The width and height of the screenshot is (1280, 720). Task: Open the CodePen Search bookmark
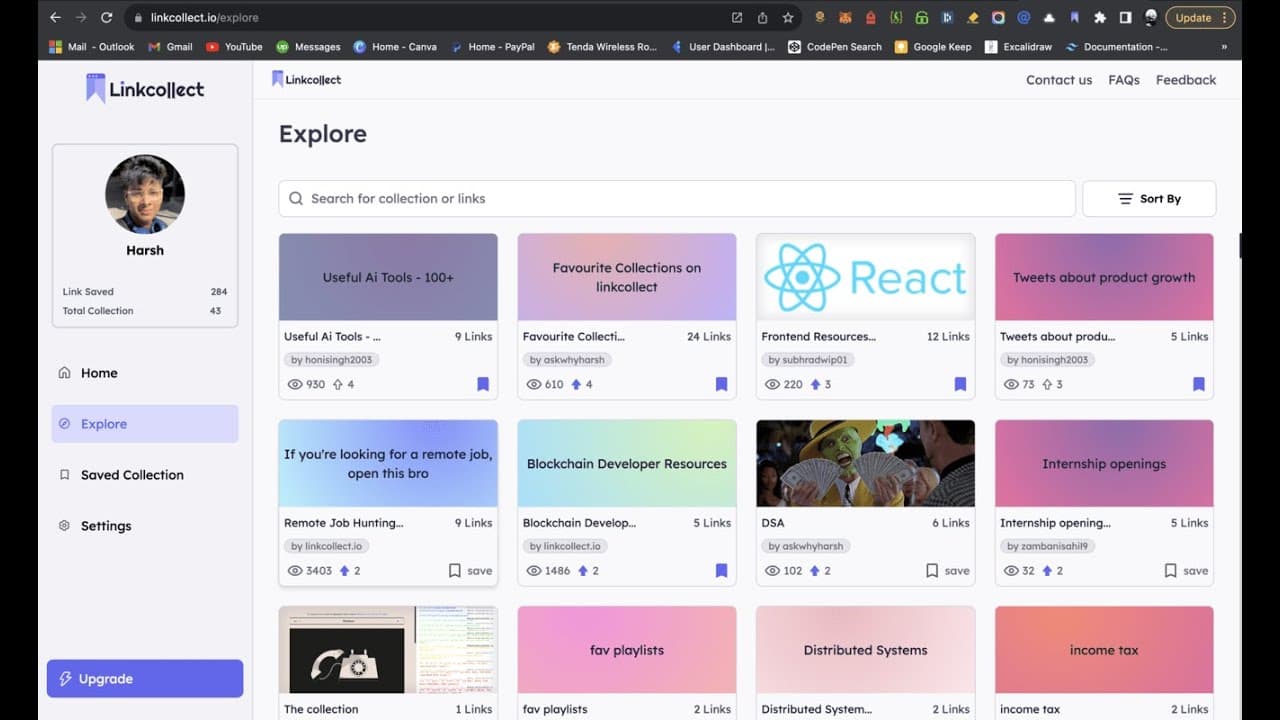coord(835,47)
